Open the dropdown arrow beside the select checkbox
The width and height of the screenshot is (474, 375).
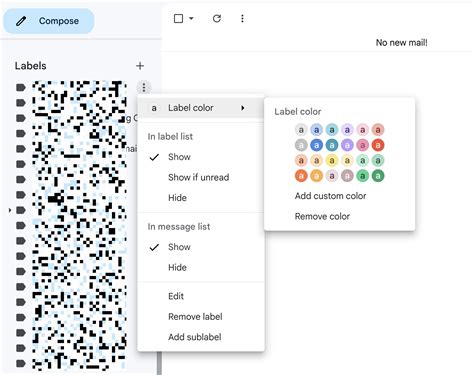coord(191,18)
